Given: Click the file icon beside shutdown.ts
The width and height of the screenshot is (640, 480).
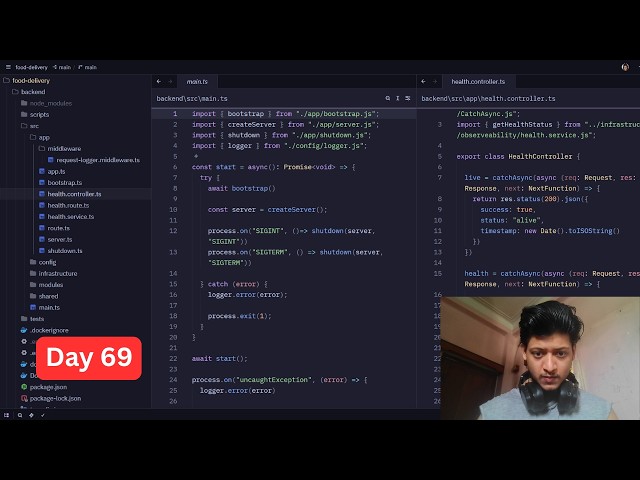Looking at the screenshot, I should click(42, 251).
